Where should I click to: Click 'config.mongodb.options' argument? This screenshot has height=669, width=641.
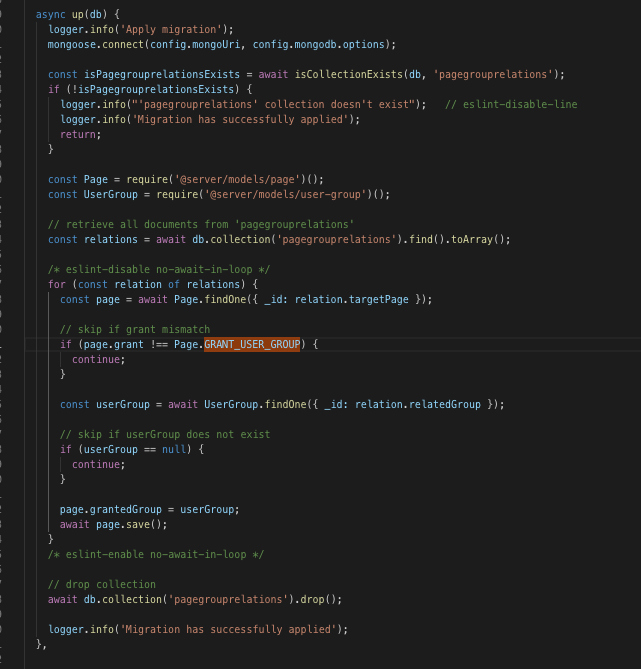318,45
